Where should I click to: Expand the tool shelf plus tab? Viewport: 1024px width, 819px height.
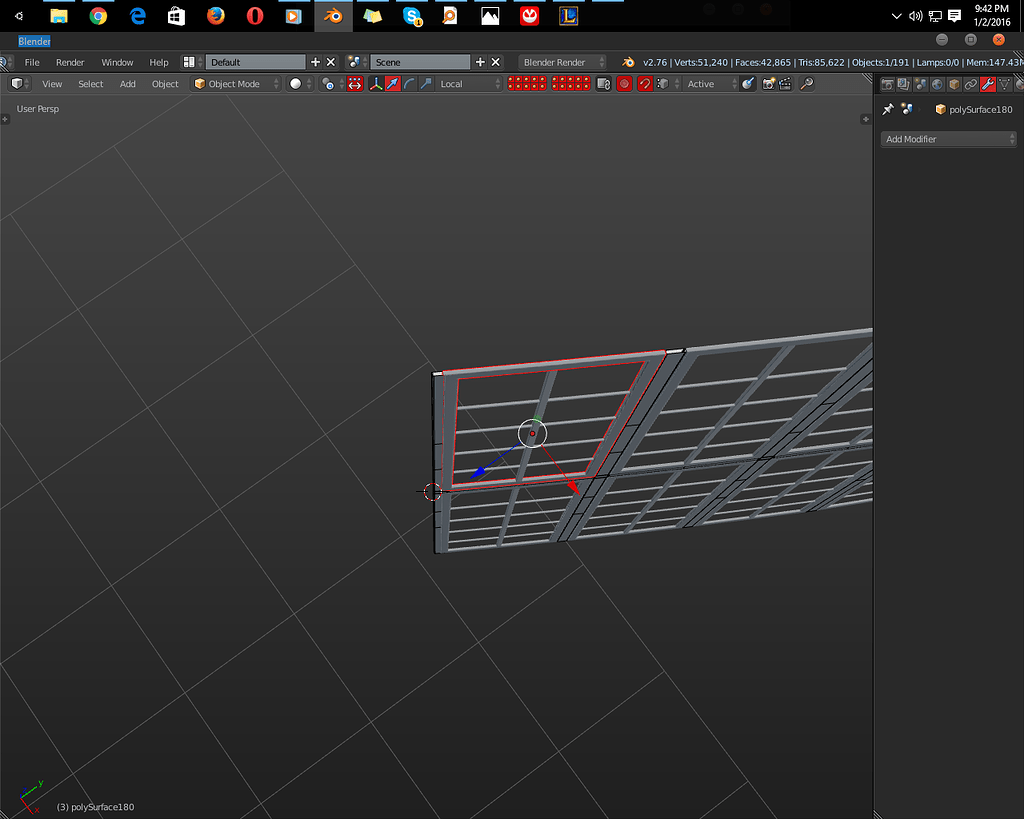[x=5, y=119]
